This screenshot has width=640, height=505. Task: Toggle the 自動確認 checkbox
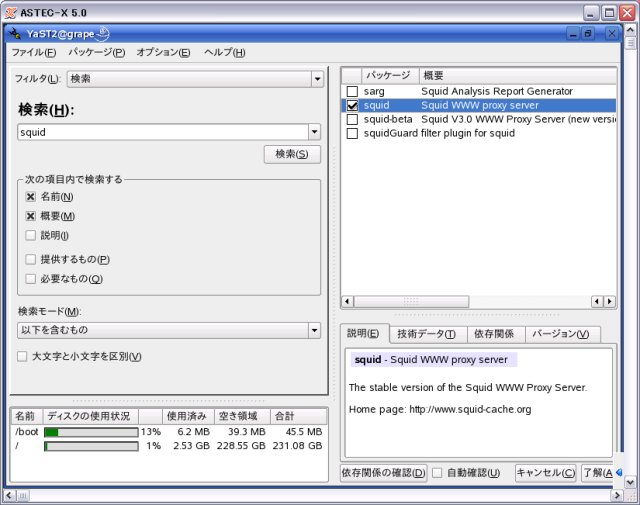[437, 472]
